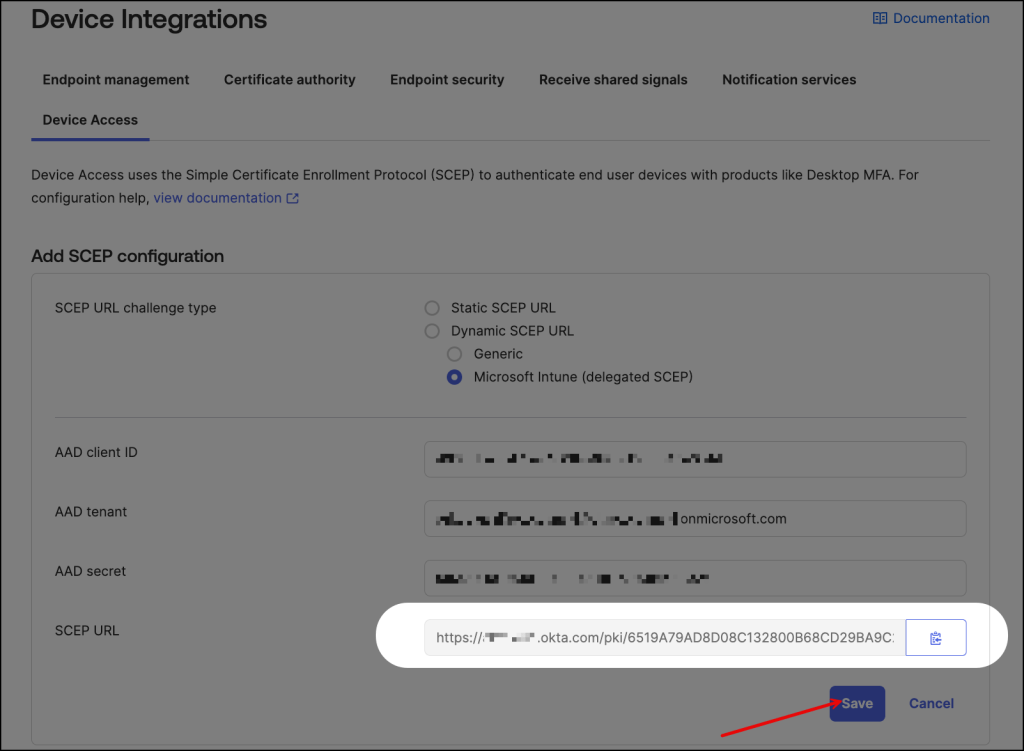Select the Generic radio option
This screenshot has width=1024, height=751.
(x=455, y=354)
